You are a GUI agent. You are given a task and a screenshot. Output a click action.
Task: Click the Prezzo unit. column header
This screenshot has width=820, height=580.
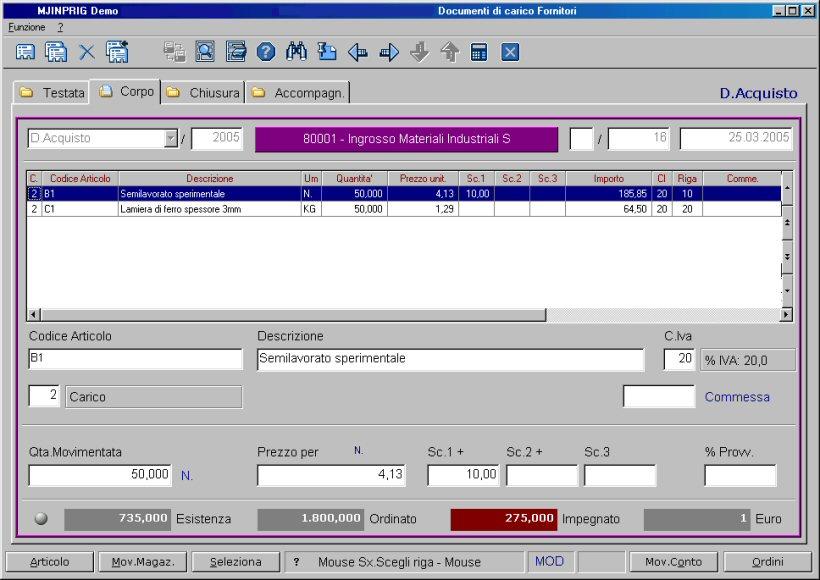[423, 179]
